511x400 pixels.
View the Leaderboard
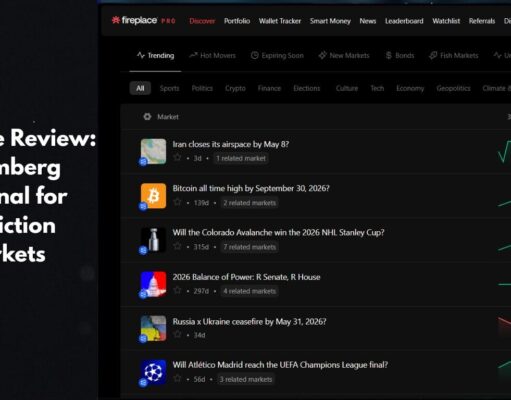click(x=404, y=21)
